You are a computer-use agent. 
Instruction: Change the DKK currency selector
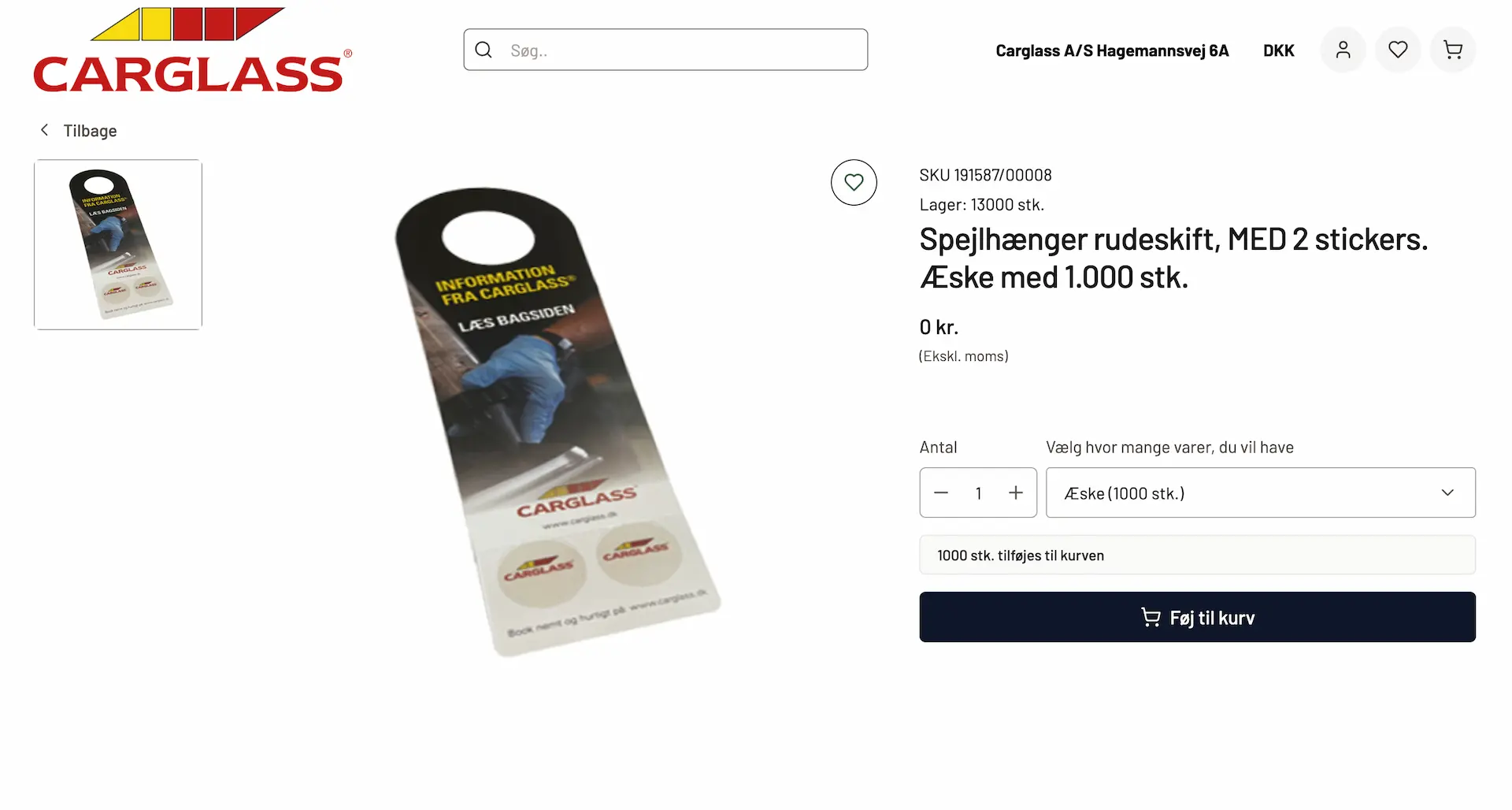pyautogui.click(x=1279, y=50)
